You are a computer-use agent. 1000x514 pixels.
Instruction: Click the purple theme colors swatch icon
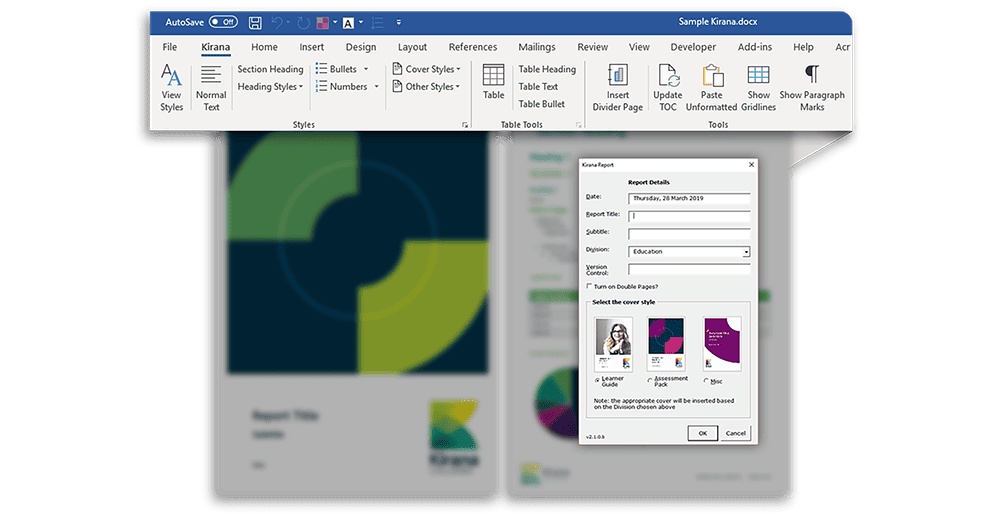[323, 23]
